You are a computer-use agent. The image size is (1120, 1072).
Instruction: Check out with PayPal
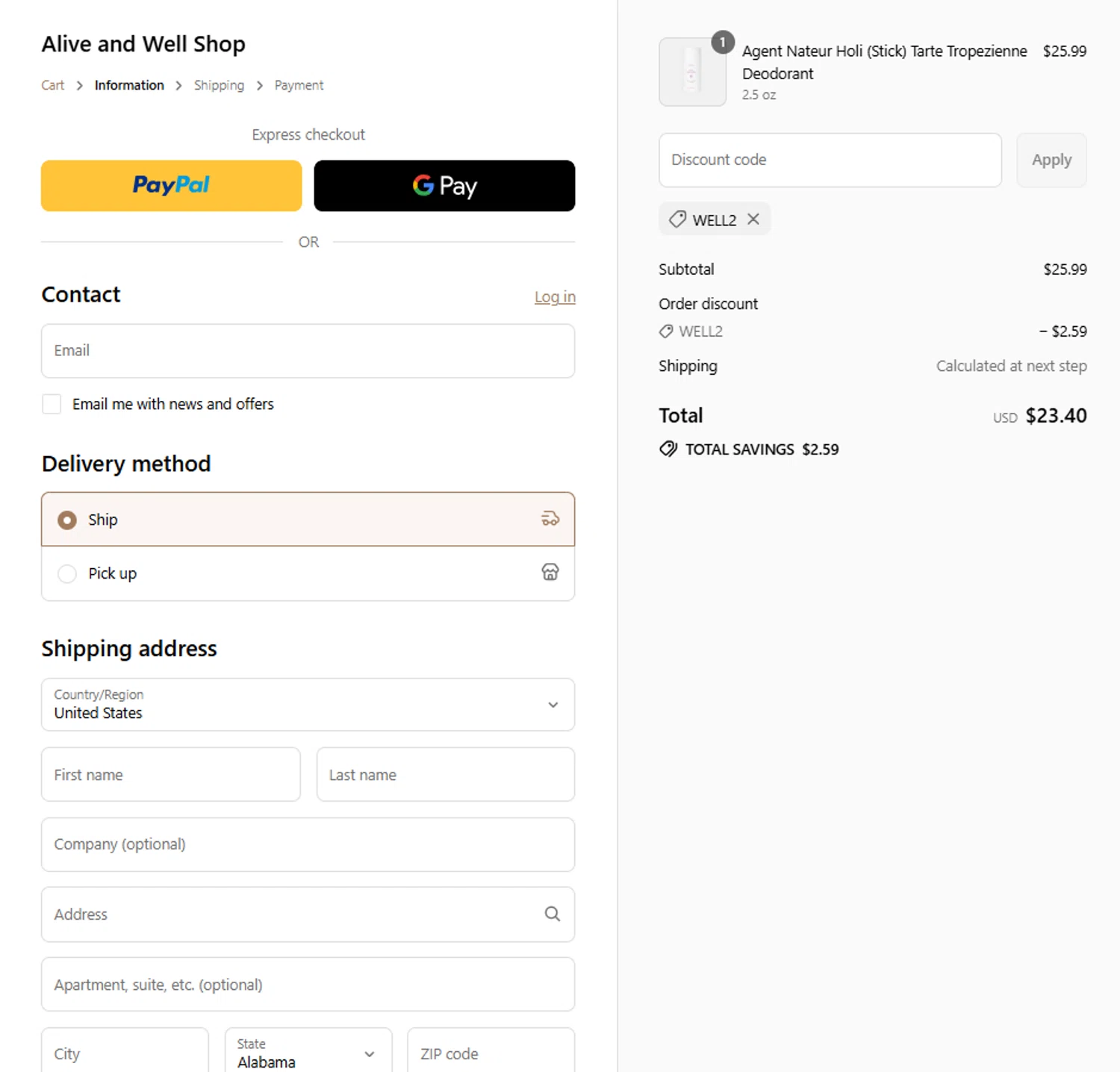pyautogui.click(x=172, y=186)
